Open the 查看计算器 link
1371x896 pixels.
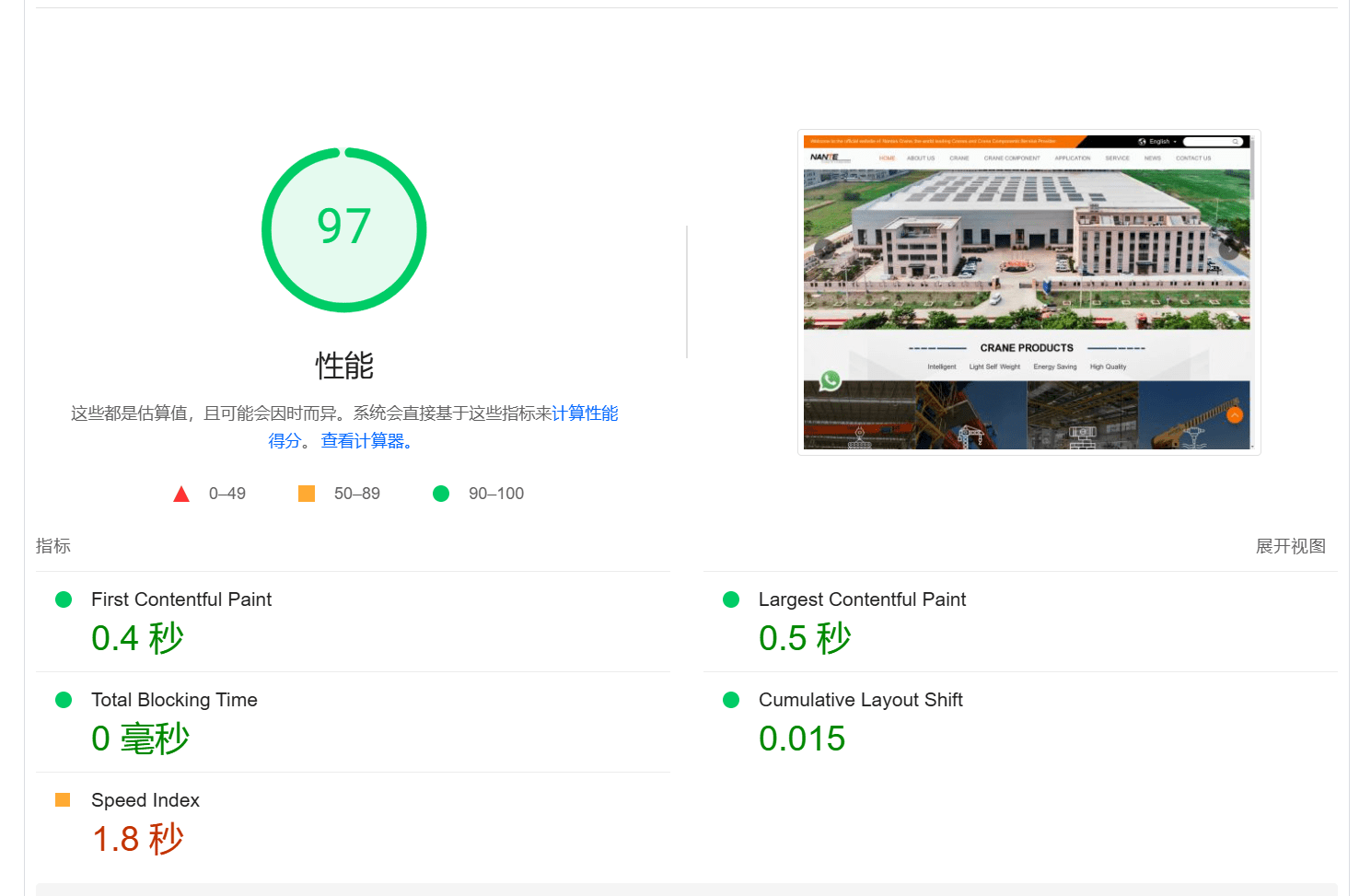[366, 441]
